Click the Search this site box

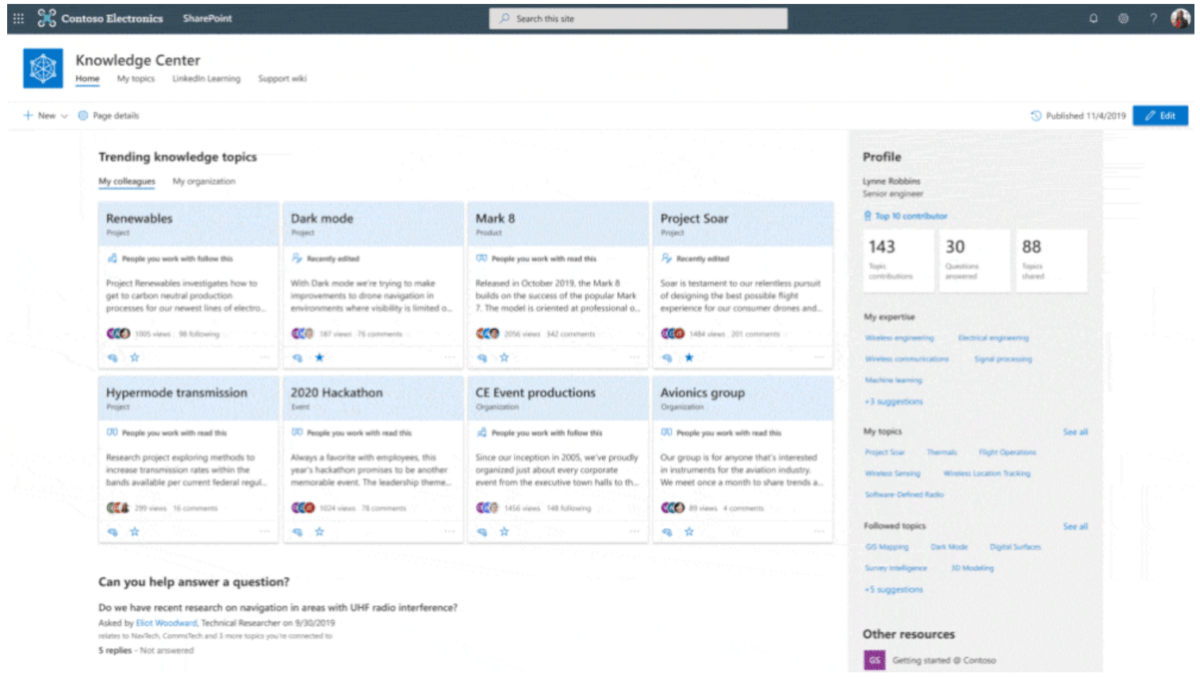click(638, 19)
